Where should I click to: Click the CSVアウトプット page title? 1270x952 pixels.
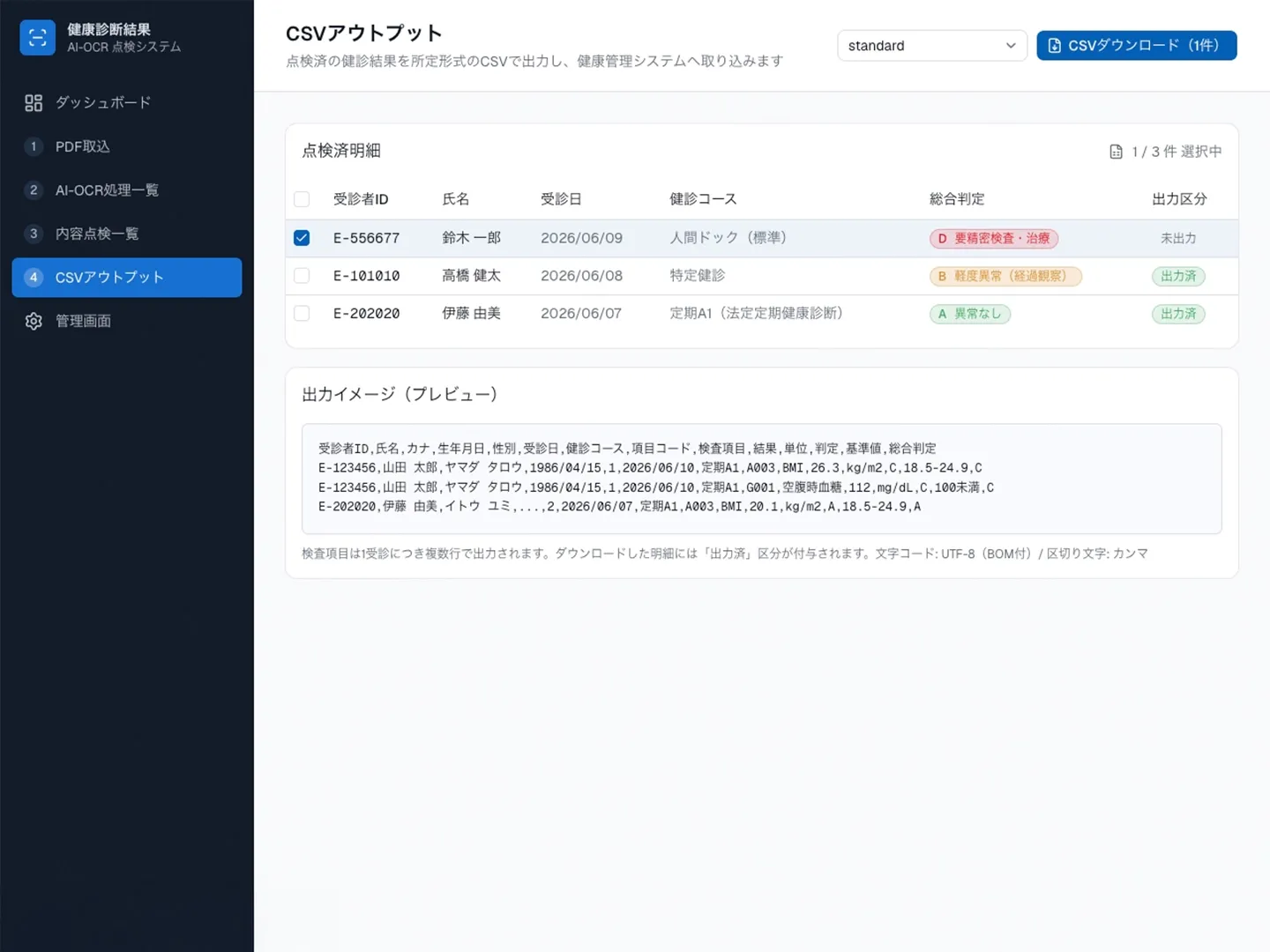coord(364,33)
